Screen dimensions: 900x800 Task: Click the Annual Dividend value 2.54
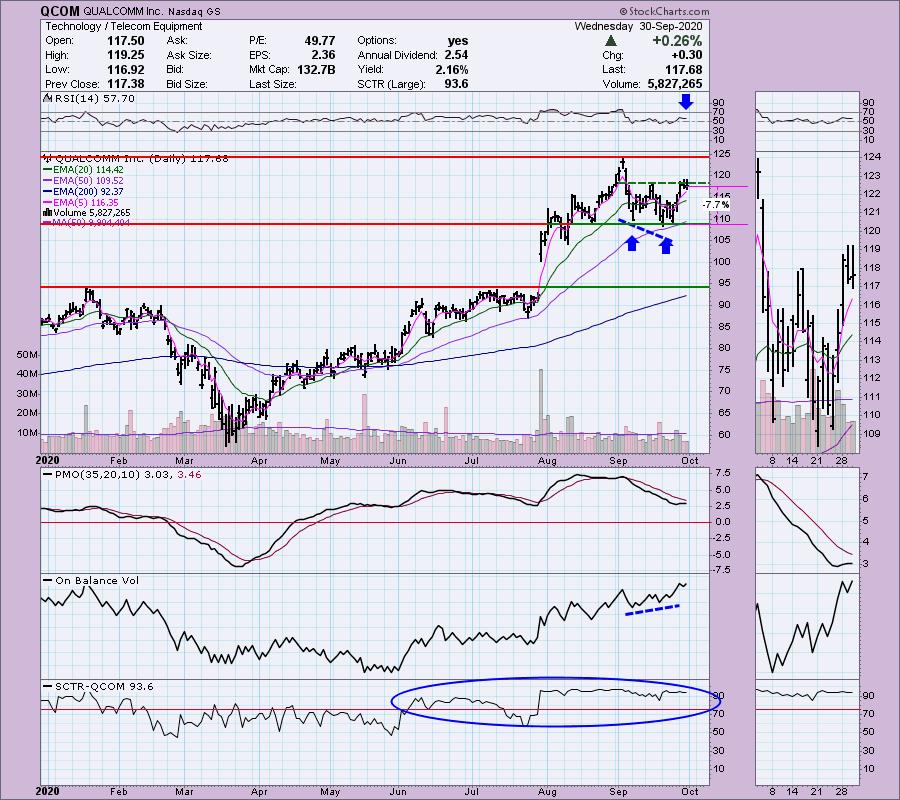[x=456, y=55]
